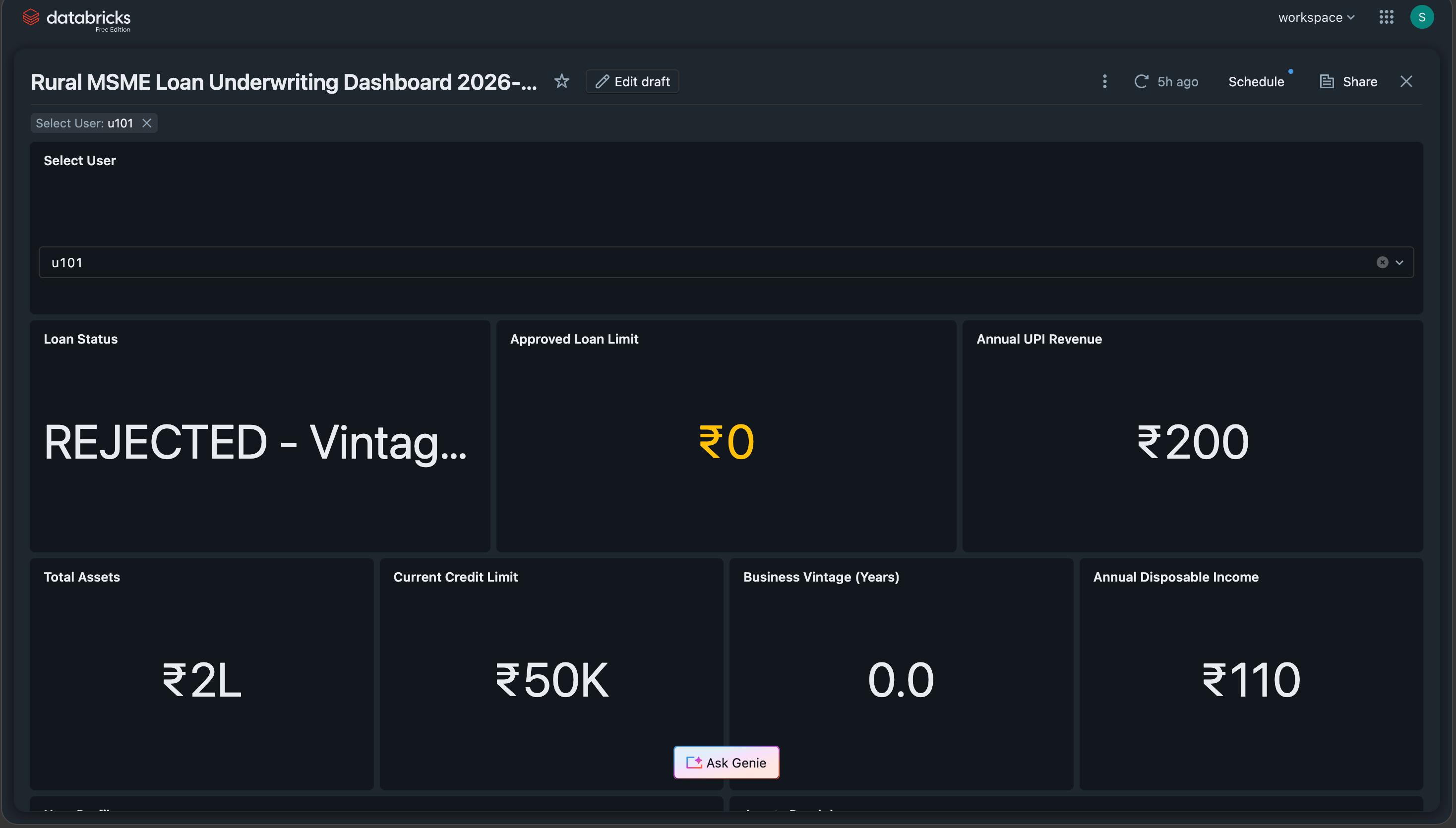Star the dashboard as favorite
1456x828 pixels.
pos(561,81)
